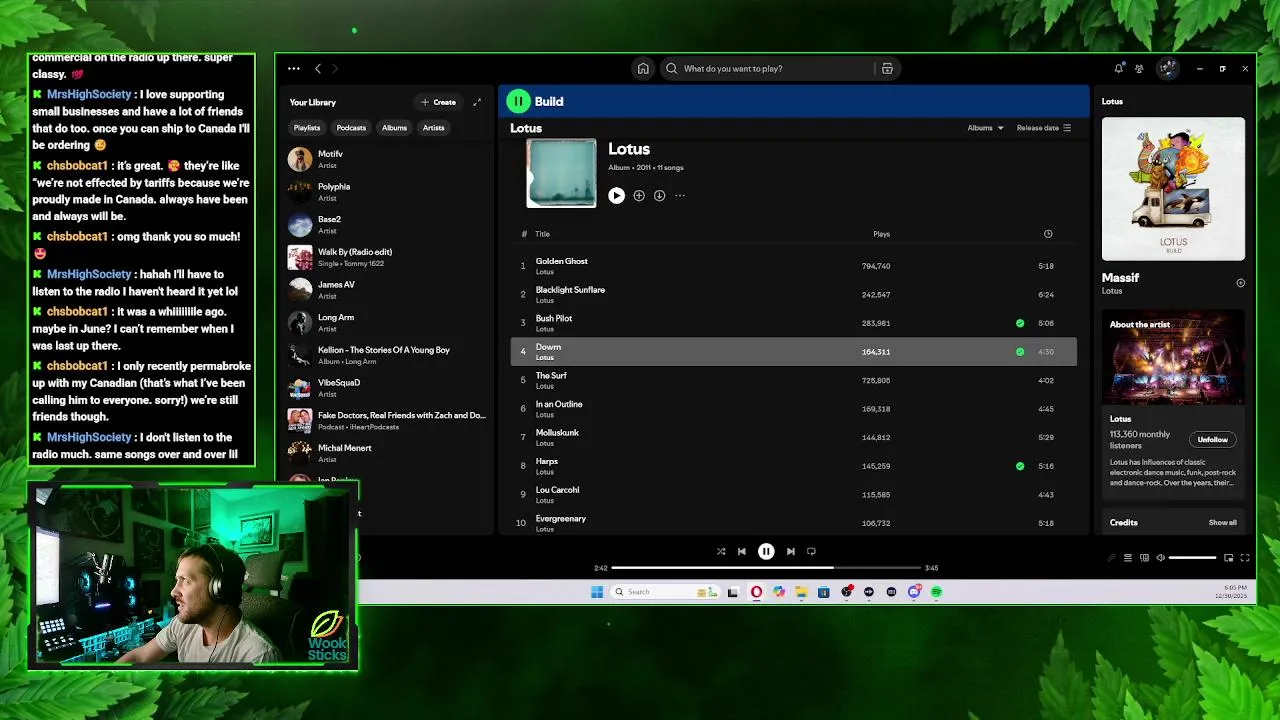
Task: Open the Release date sort menu
Action: (1044, 128)
